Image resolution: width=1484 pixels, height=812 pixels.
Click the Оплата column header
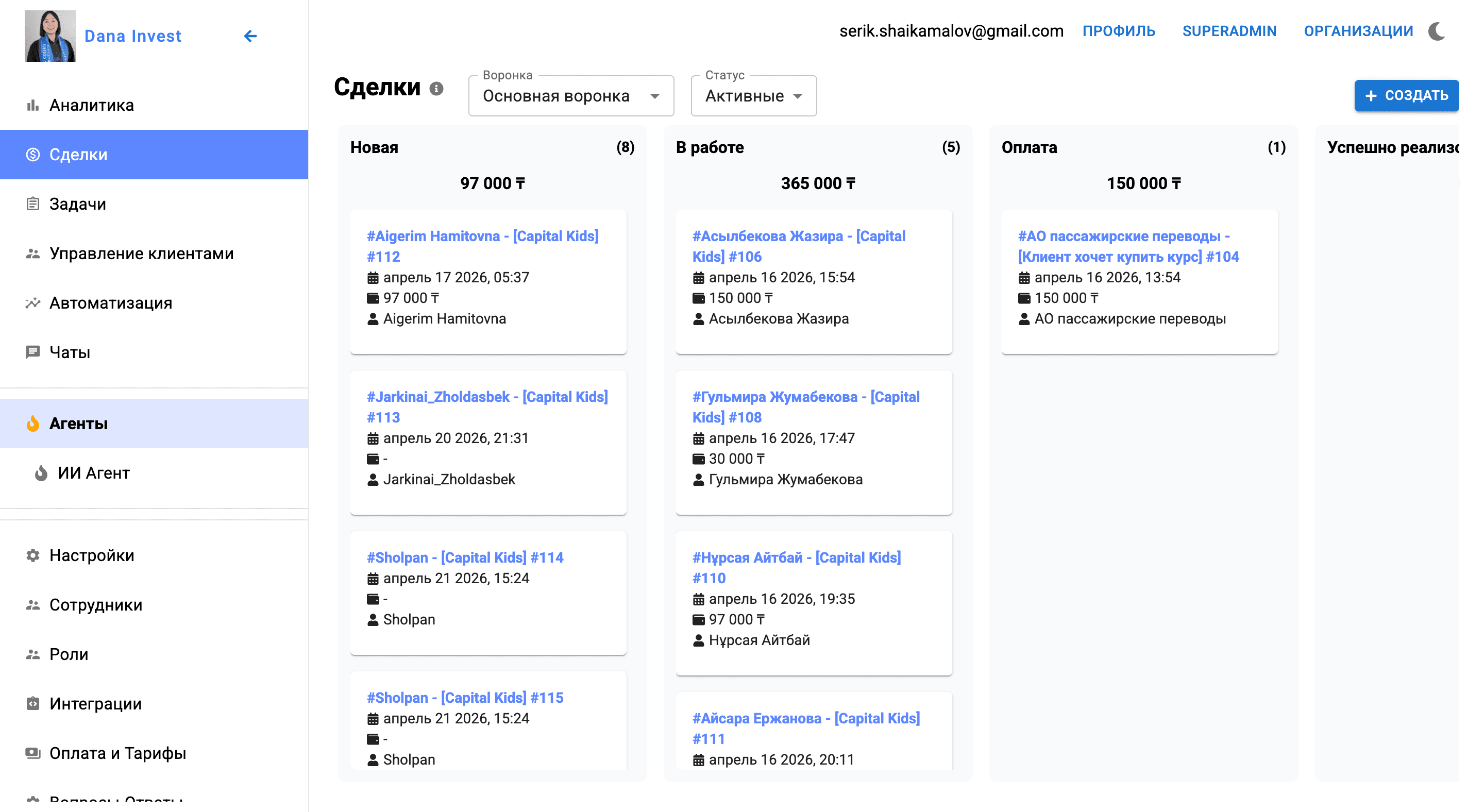point(1030,147)
